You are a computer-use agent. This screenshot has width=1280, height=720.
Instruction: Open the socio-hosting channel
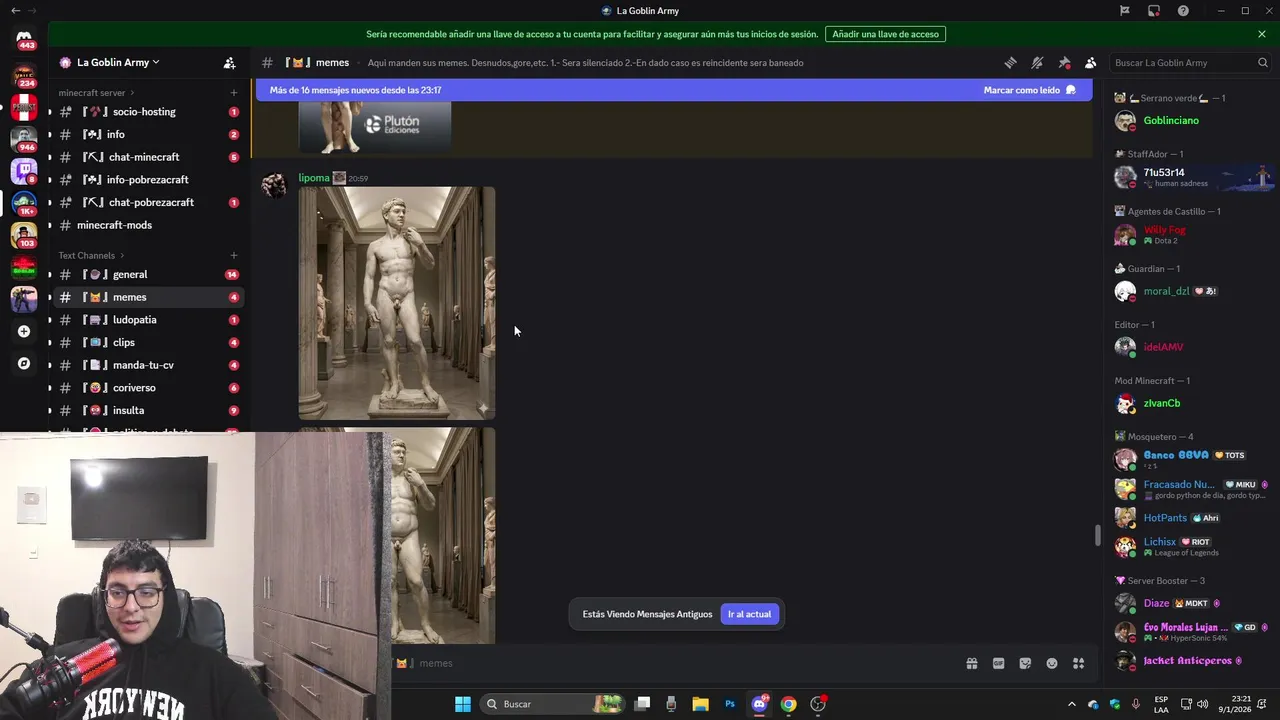point(148,112)
